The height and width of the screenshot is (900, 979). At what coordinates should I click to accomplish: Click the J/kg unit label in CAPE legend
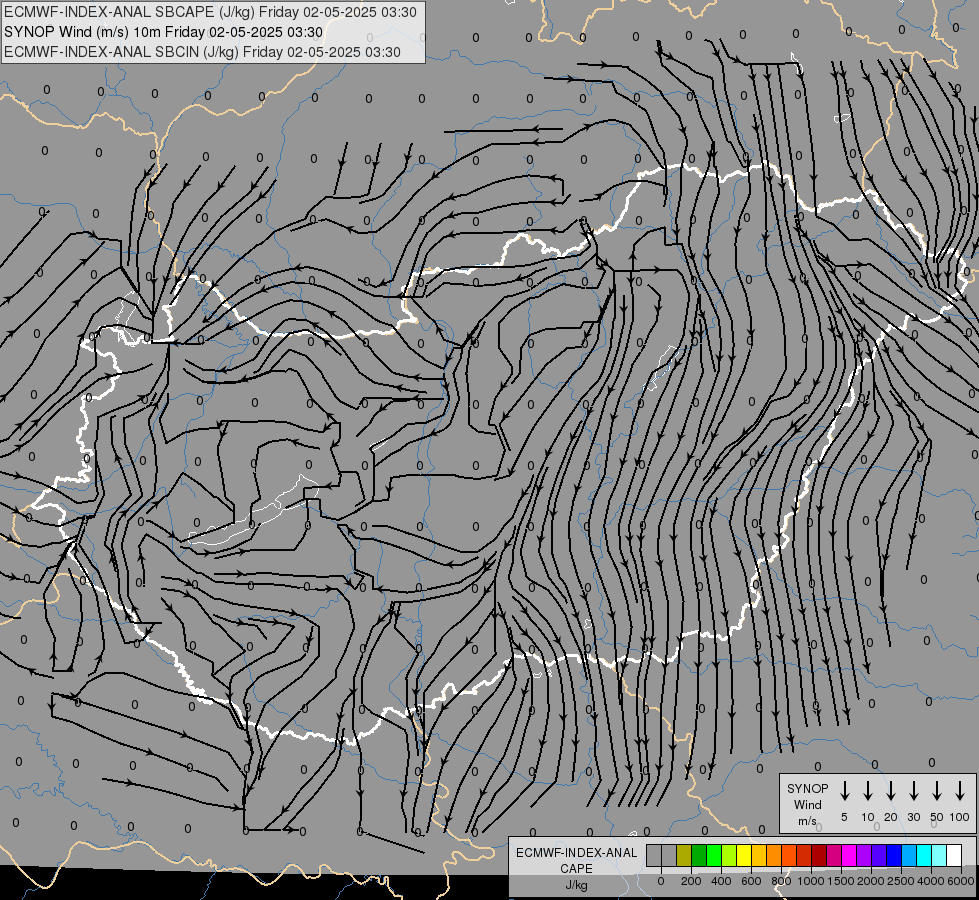(x=576, y=885)
